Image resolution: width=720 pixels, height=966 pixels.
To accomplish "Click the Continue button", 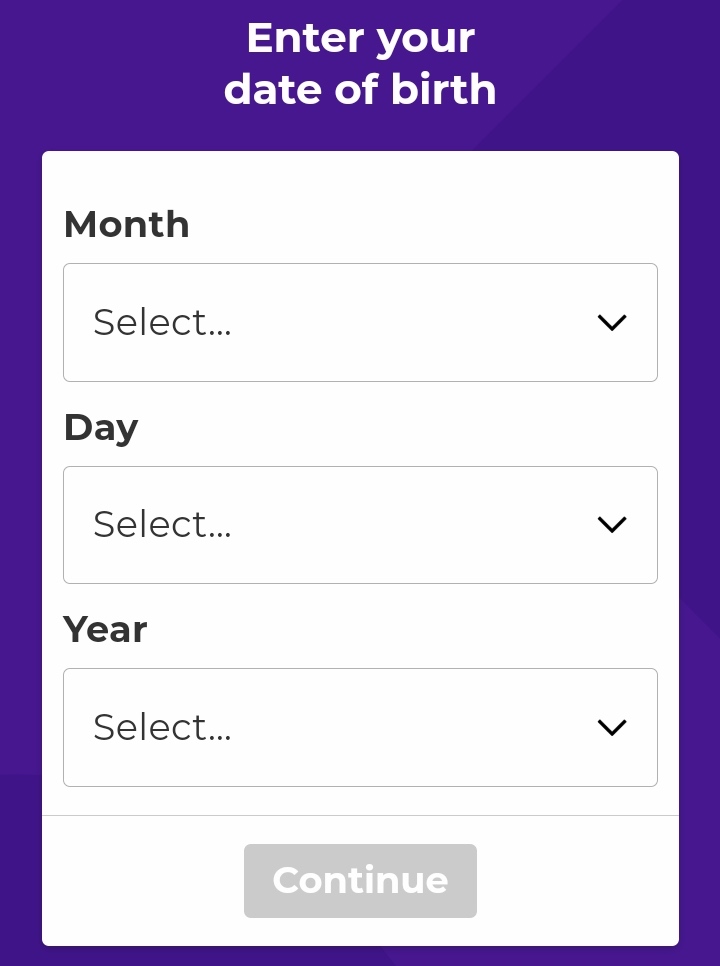I will (360, 881).
